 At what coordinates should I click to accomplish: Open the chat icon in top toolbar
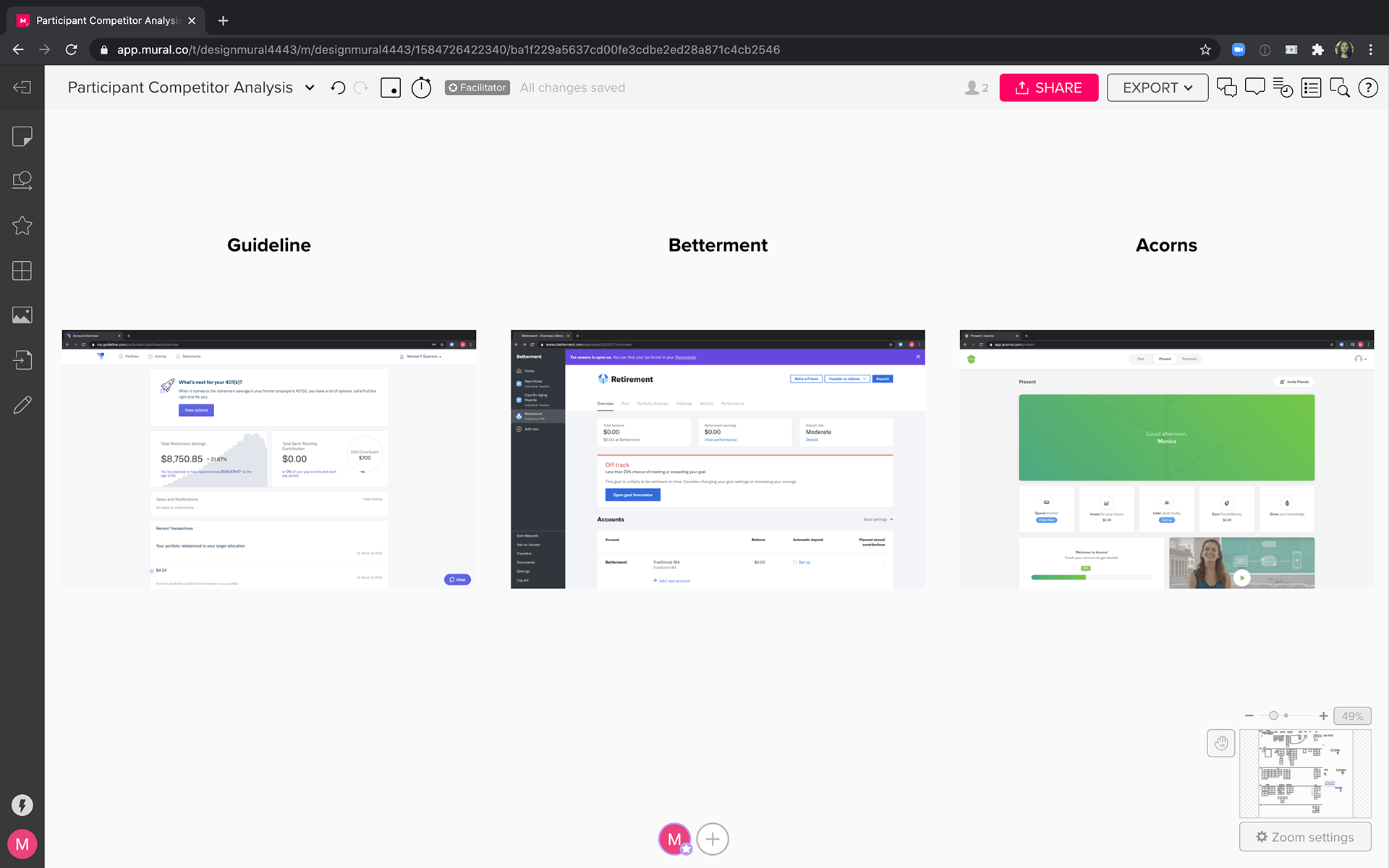point(1226,88)
